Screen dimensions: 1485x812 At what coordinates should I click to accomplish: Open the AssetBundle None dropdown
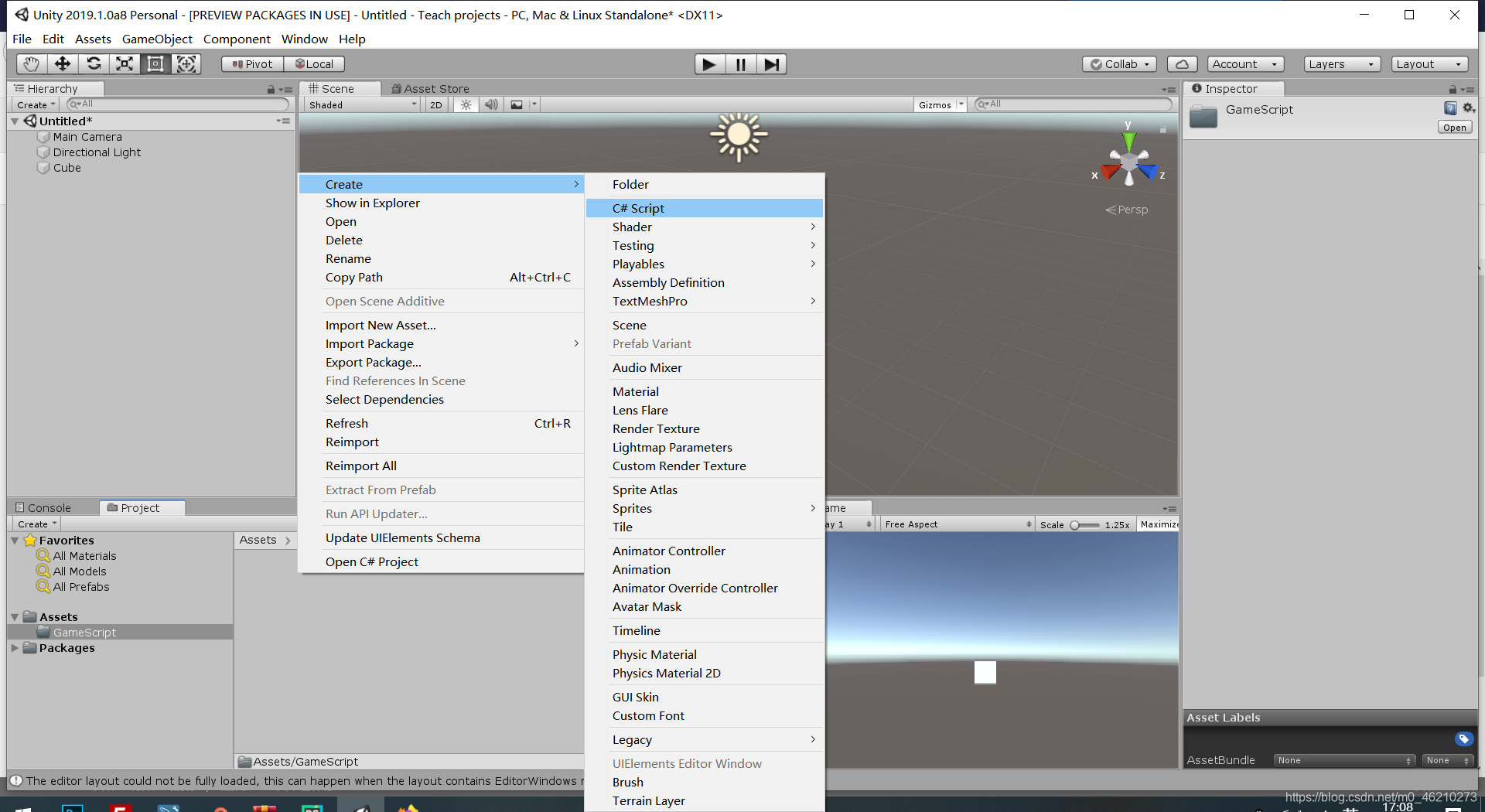point(1344,760)
